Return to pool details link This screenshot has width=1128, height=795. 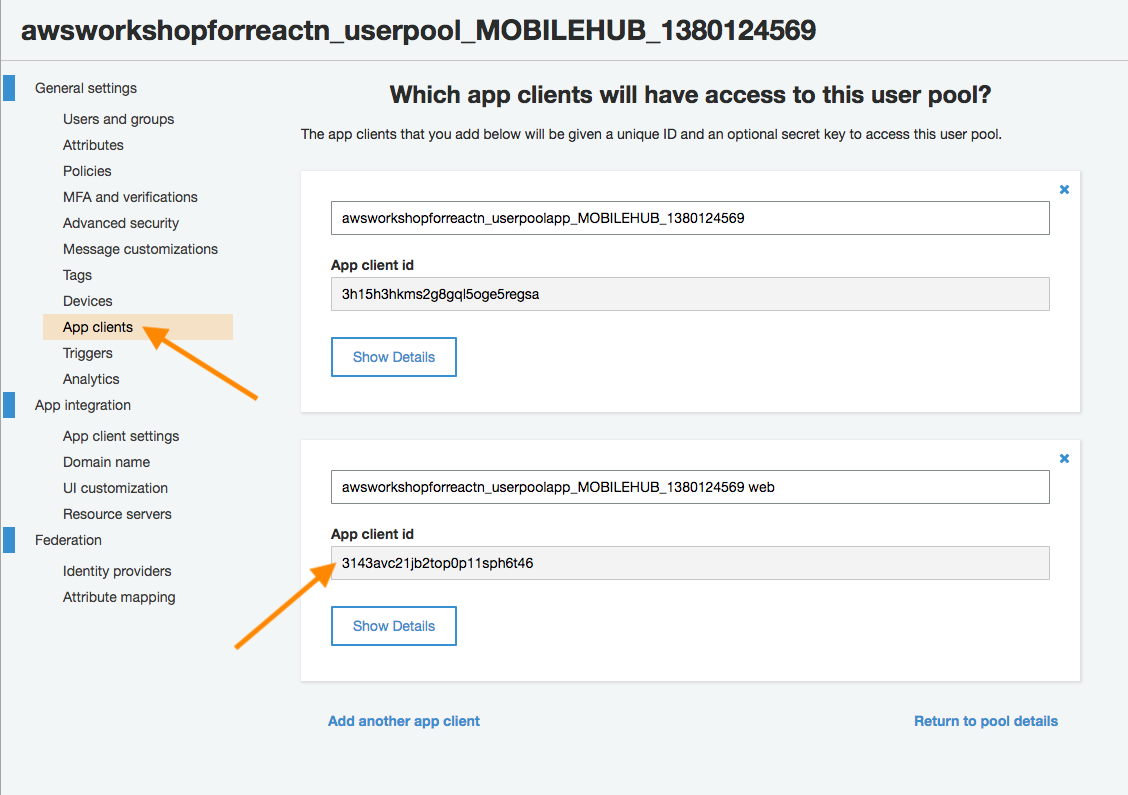pos(986,721)
